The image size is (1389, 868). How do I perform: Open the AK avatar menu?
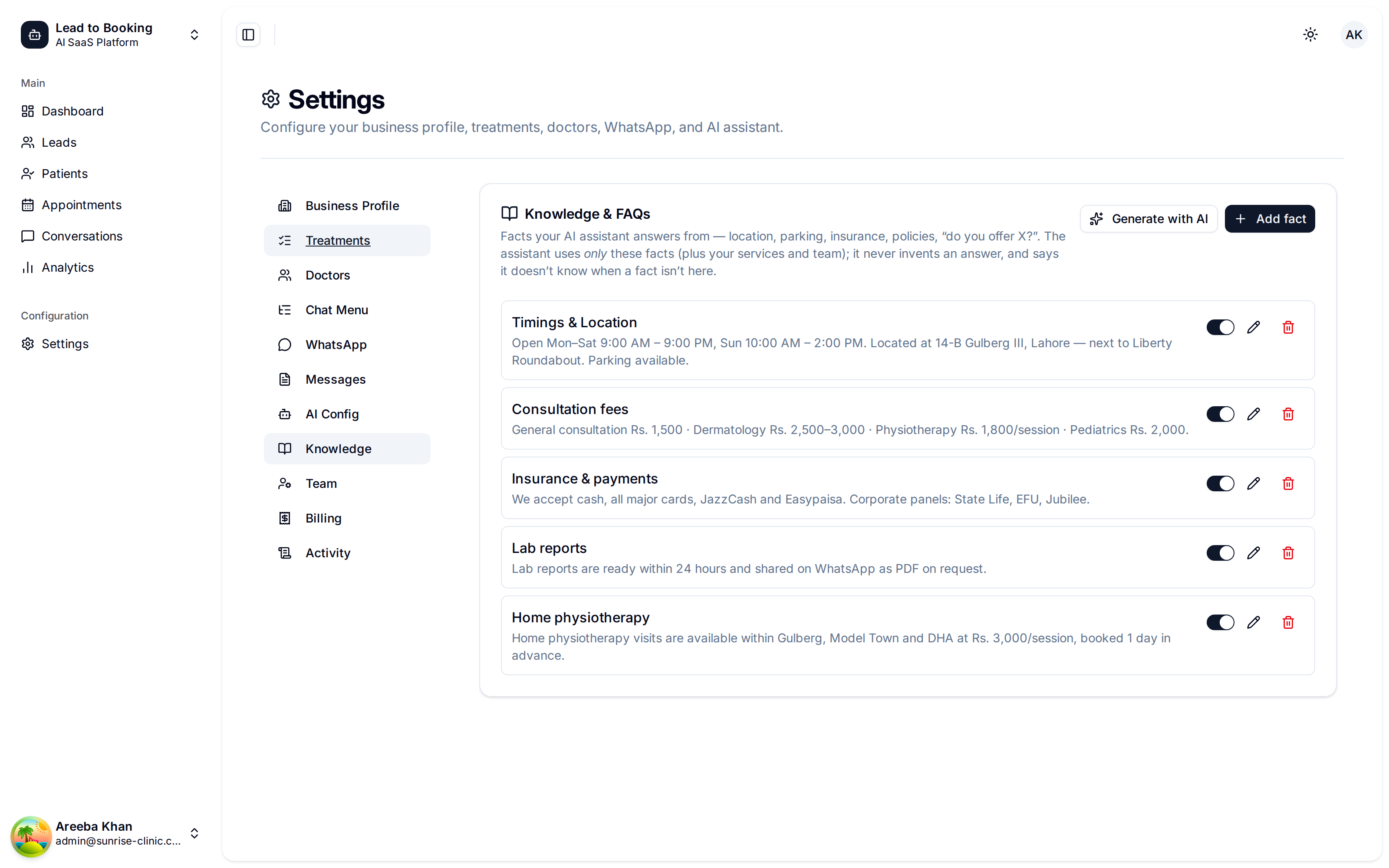click(1353, 34)
